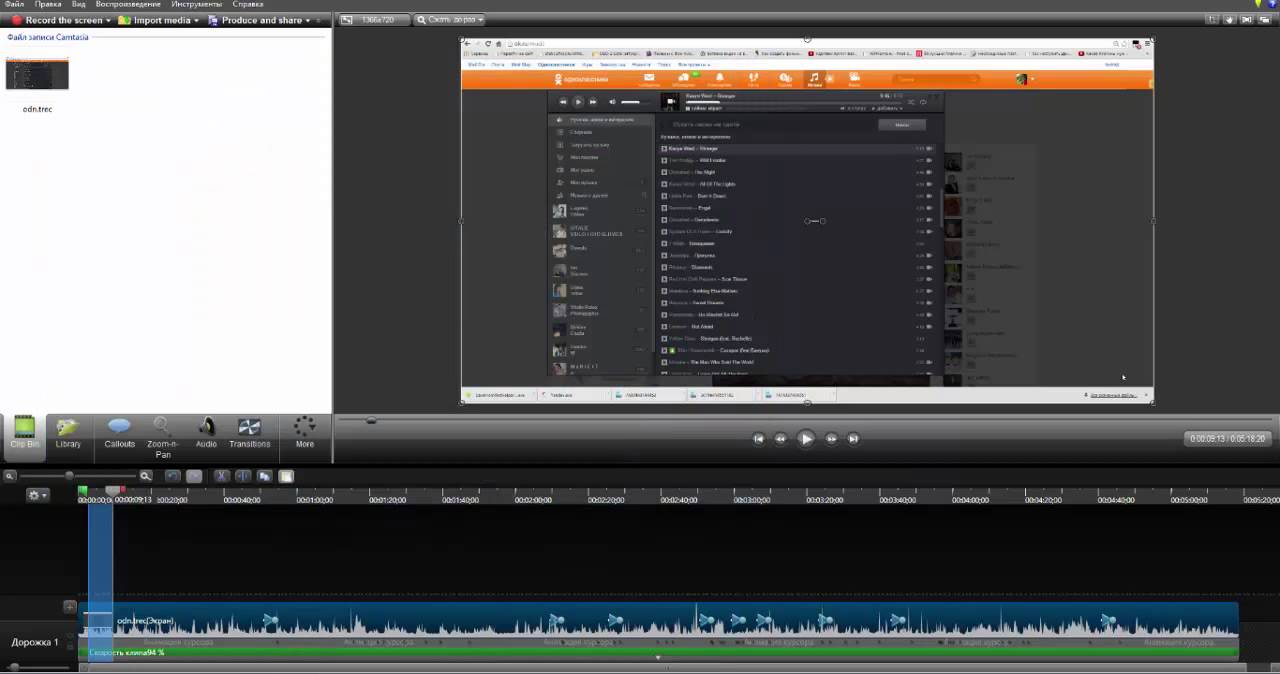Open the preview zoom level dropdown
The width and height of the screenshot is (1280, 674).
point(449,20)
